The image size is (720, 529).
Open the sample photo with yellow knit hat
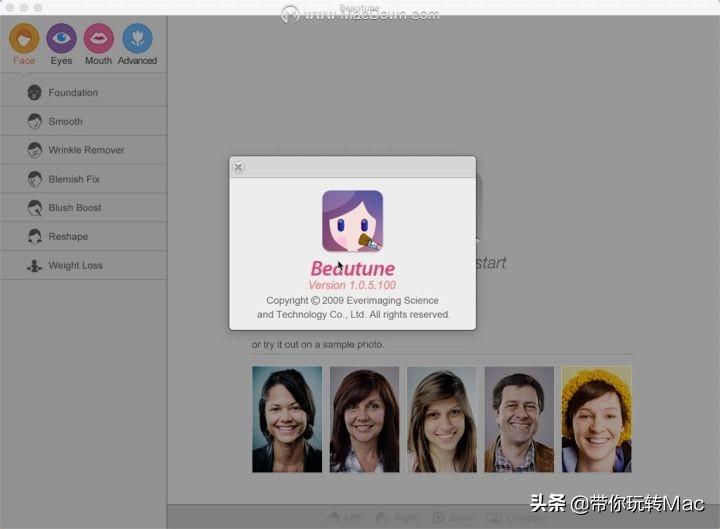[596, 419]
